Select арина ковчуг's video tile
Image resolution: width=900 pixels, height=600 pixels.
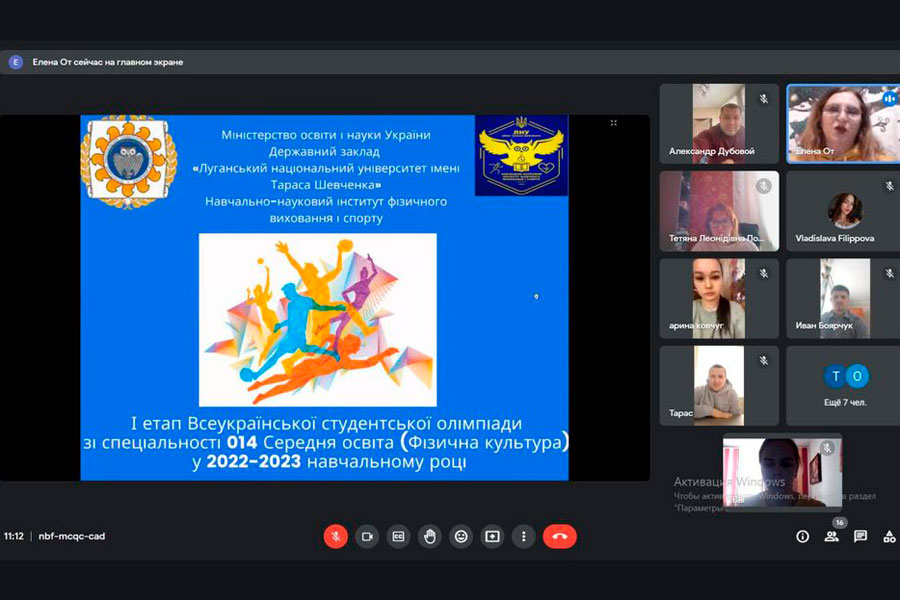pos(719,298)
